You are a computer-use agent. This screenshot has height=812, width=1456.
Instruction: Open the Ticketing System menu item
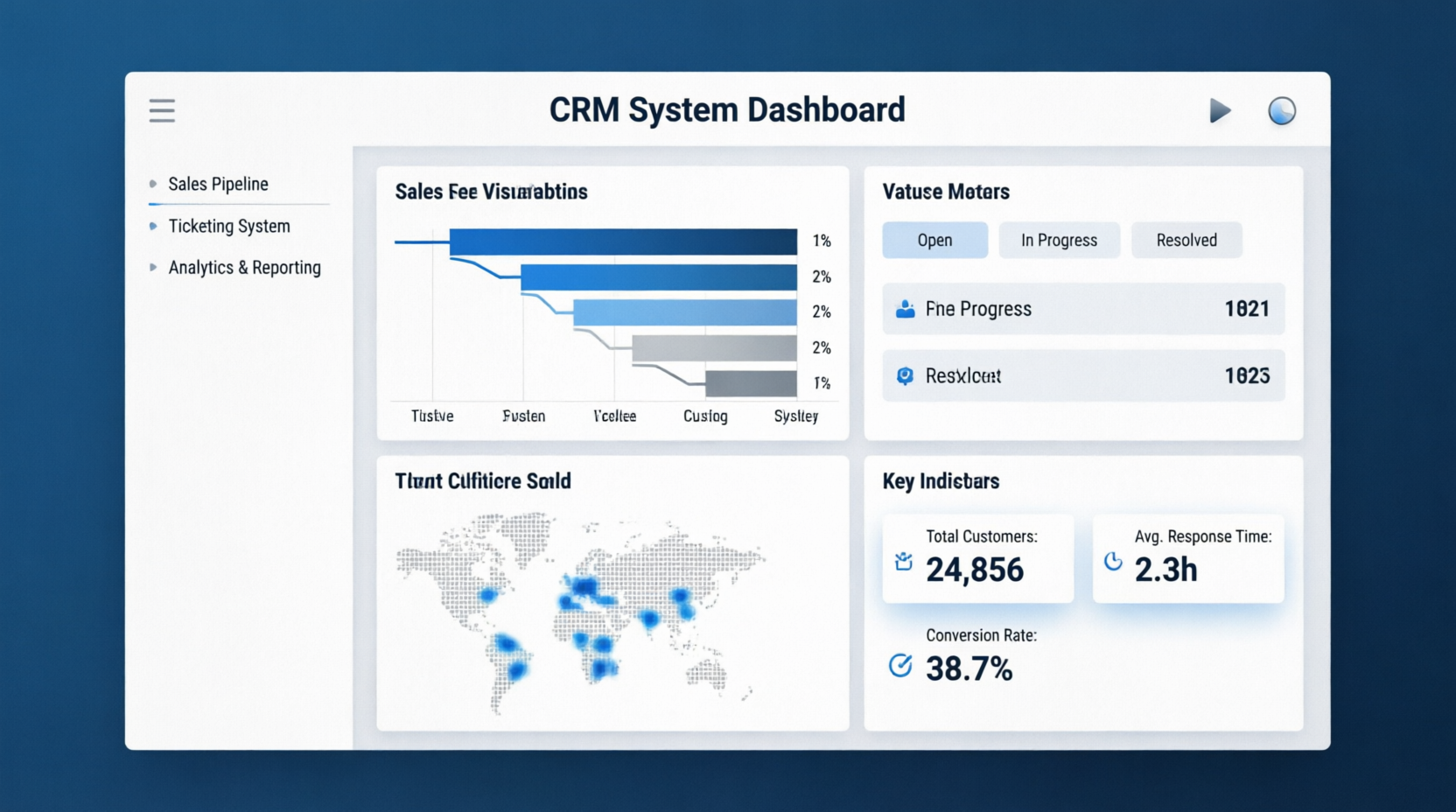pos(229,226)
